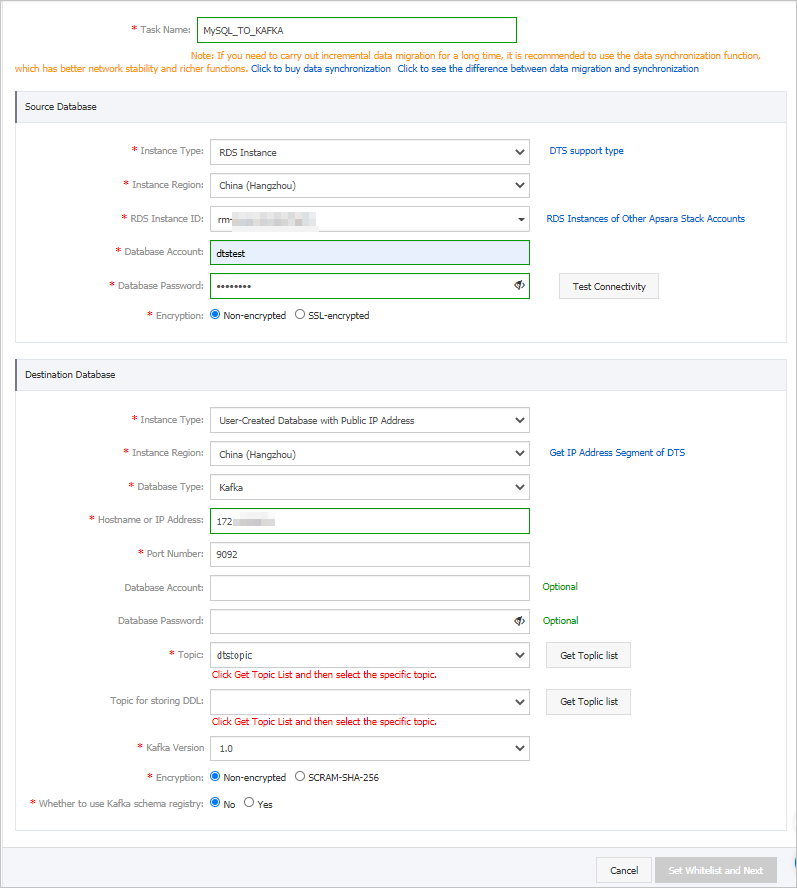The width and height of the screenshot is (797, 888).
Task: Cancel the migration task setup
Action: pos(623,870)
